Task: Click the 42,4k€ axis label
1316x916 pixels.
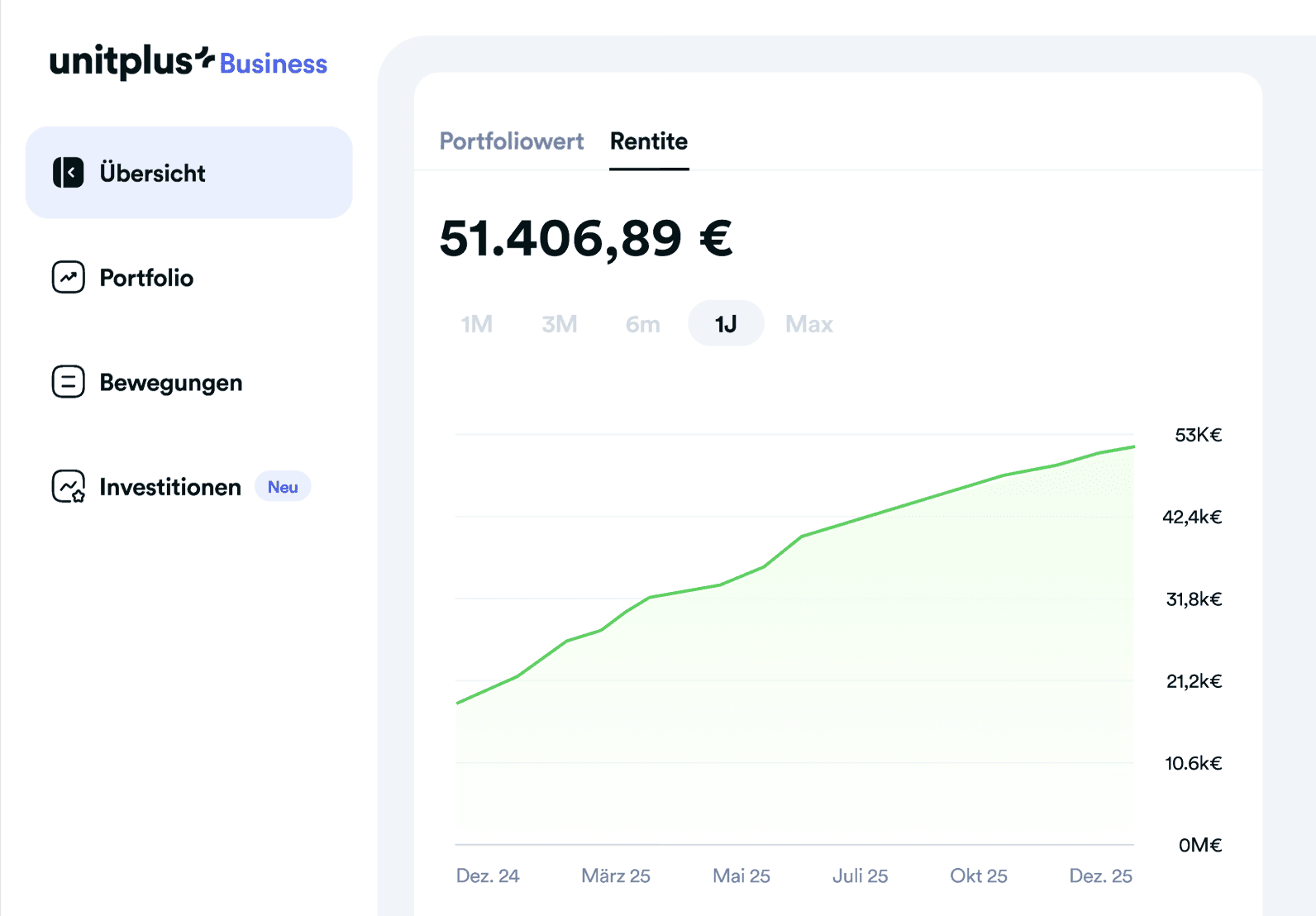Action: [x=1192, y=518]
